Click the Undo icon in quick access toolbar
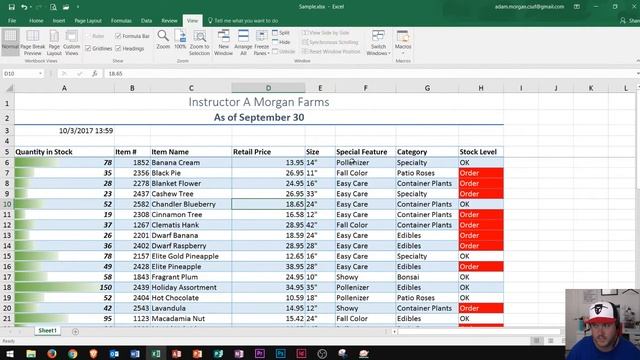This screenshot has height=360, width=640. 24,7
